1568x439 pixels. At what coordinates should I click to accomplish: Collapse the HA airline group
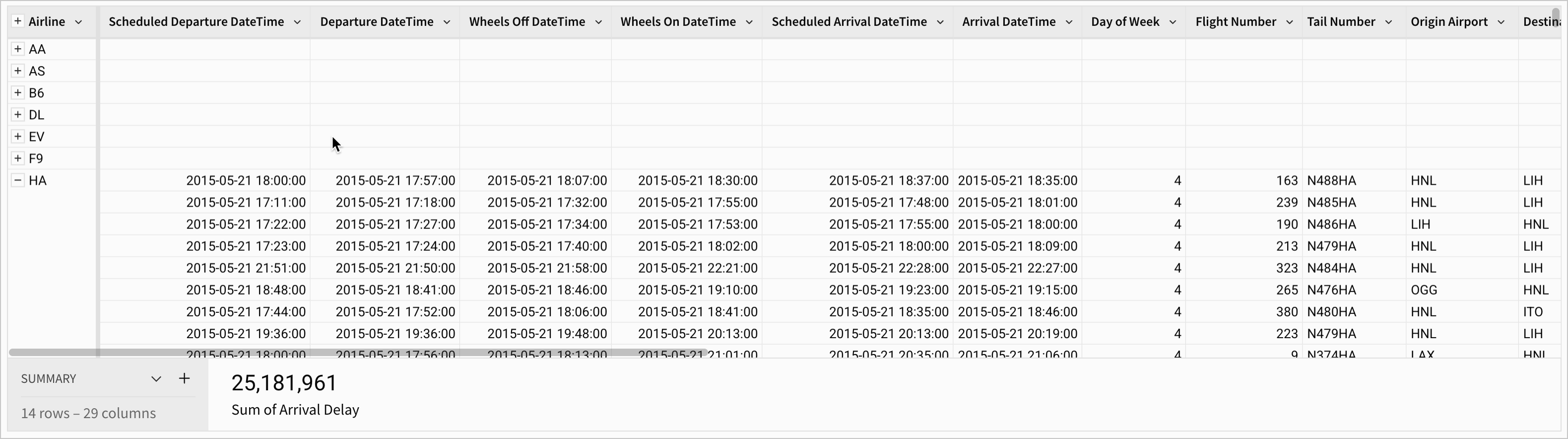pyautogui.click(x=18, y=180)
